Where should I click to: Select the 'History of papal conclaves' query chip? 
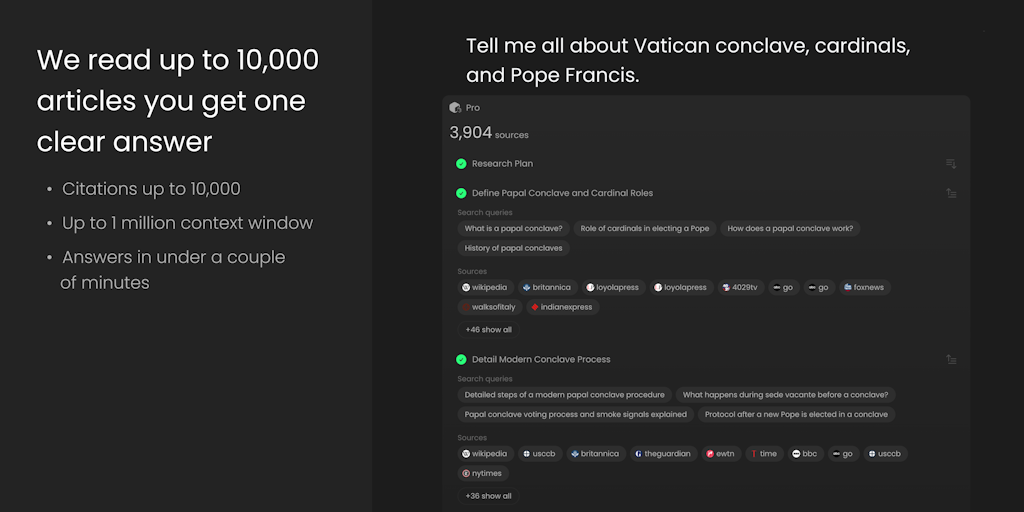point(513,248)
